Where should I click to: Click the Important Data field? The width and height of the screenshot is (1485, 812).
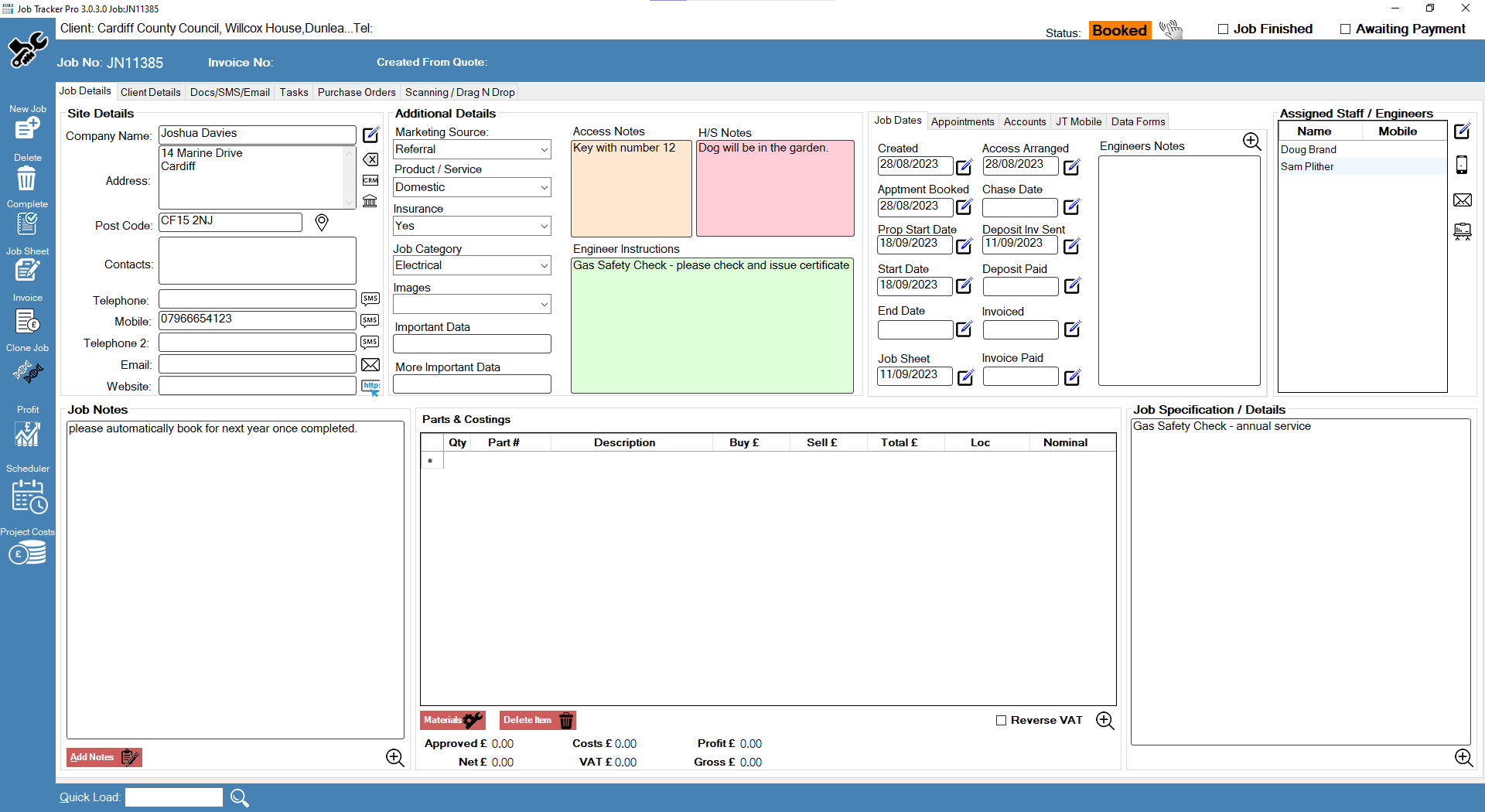[x=472, y=343]
